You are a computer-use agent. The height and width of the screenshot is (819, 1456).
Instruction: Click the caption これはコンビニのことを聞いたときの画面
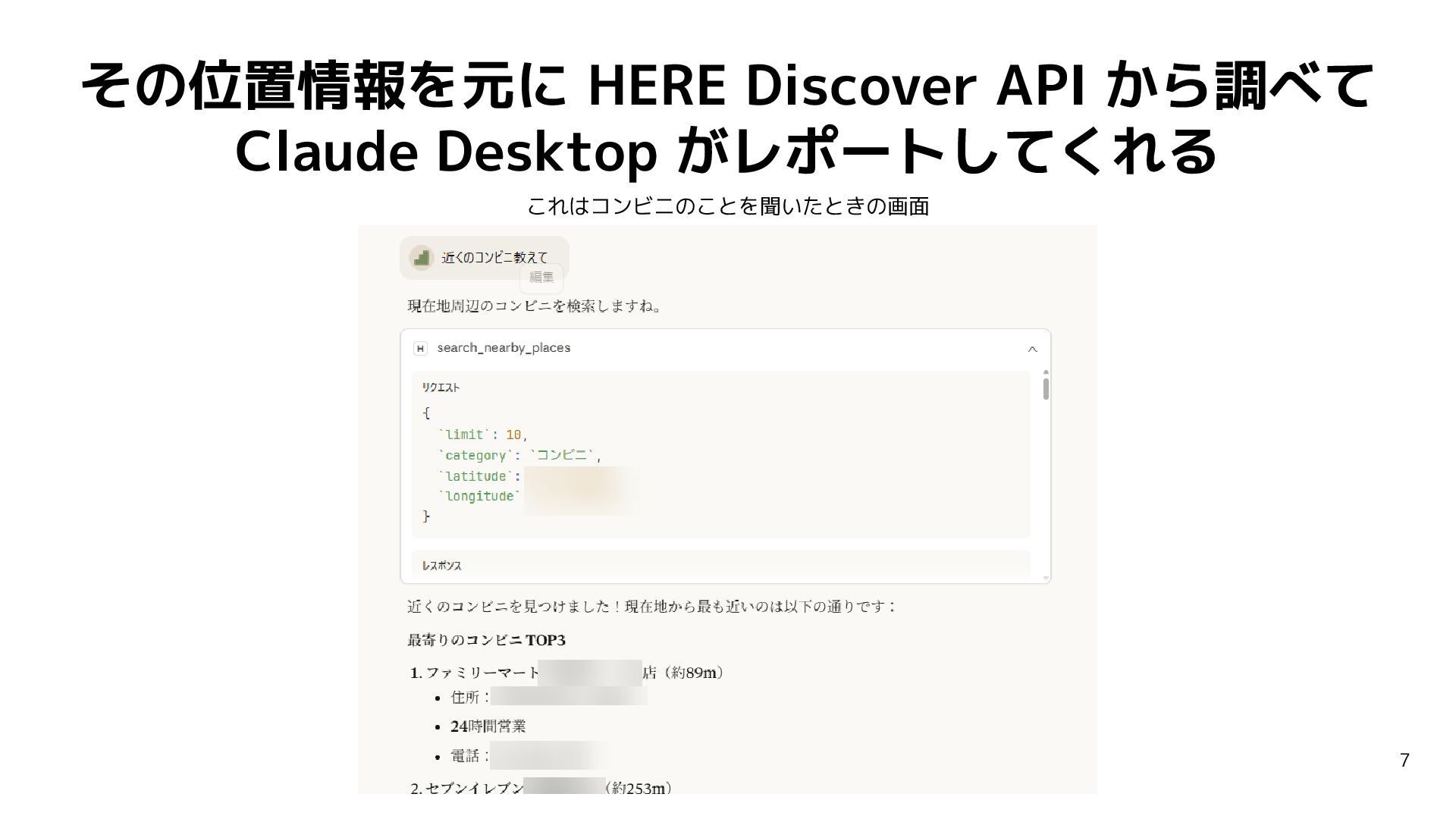[x=728, y=206]
